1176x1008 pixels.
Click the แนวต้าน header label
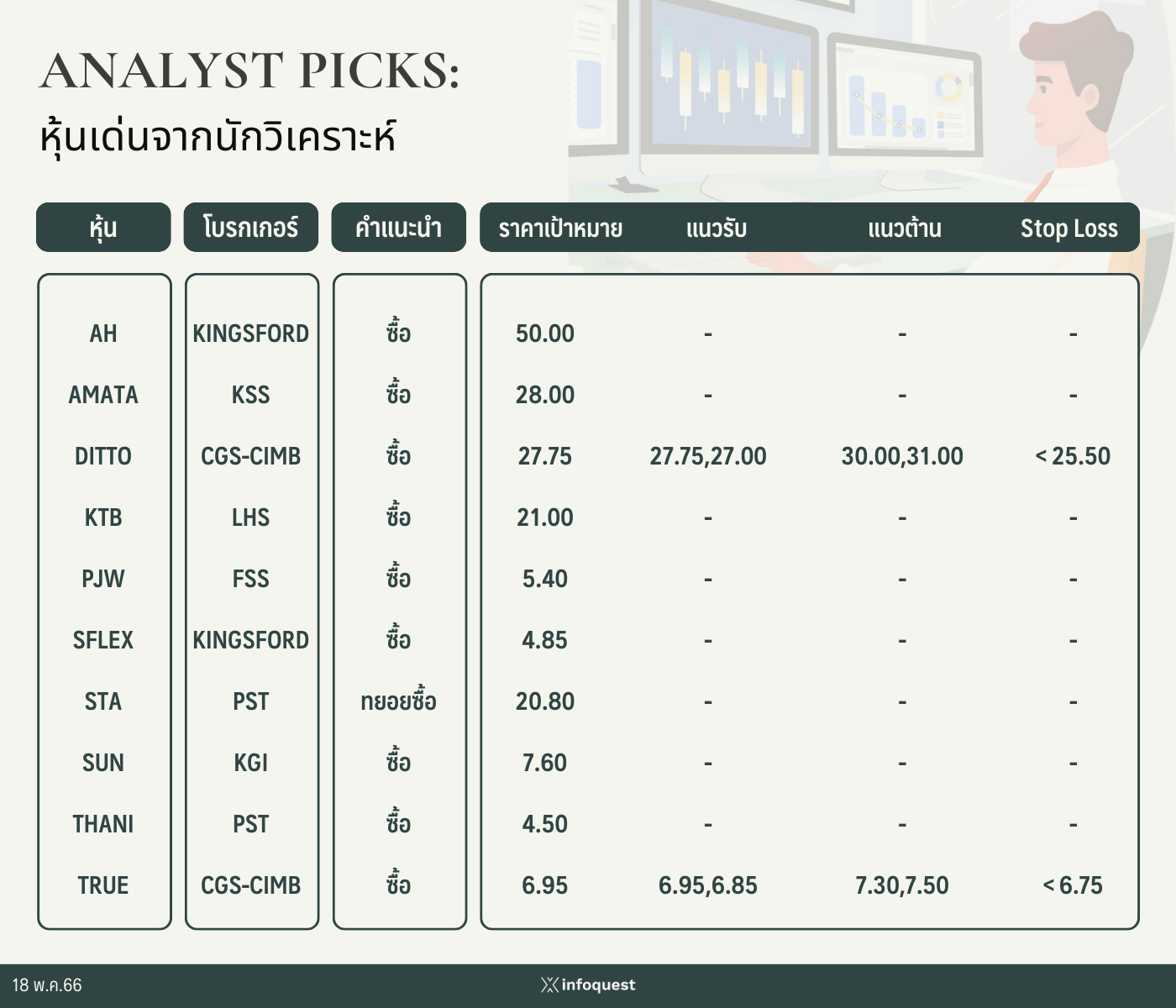pyautogui.click(x=904, y=228)
